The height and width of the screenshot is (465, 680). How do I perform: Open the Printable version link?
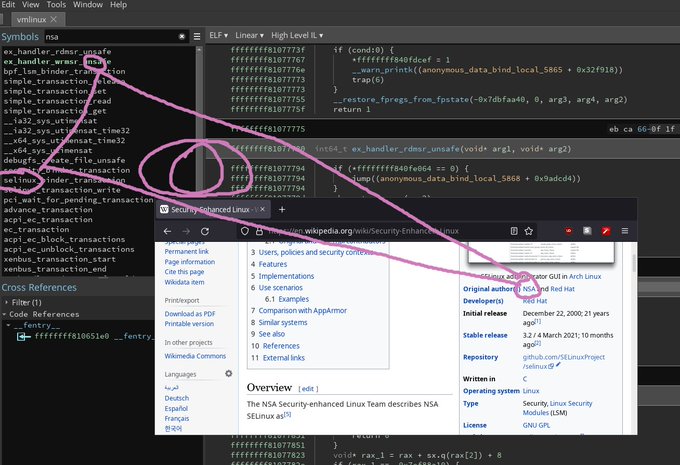tap(189, 324)
